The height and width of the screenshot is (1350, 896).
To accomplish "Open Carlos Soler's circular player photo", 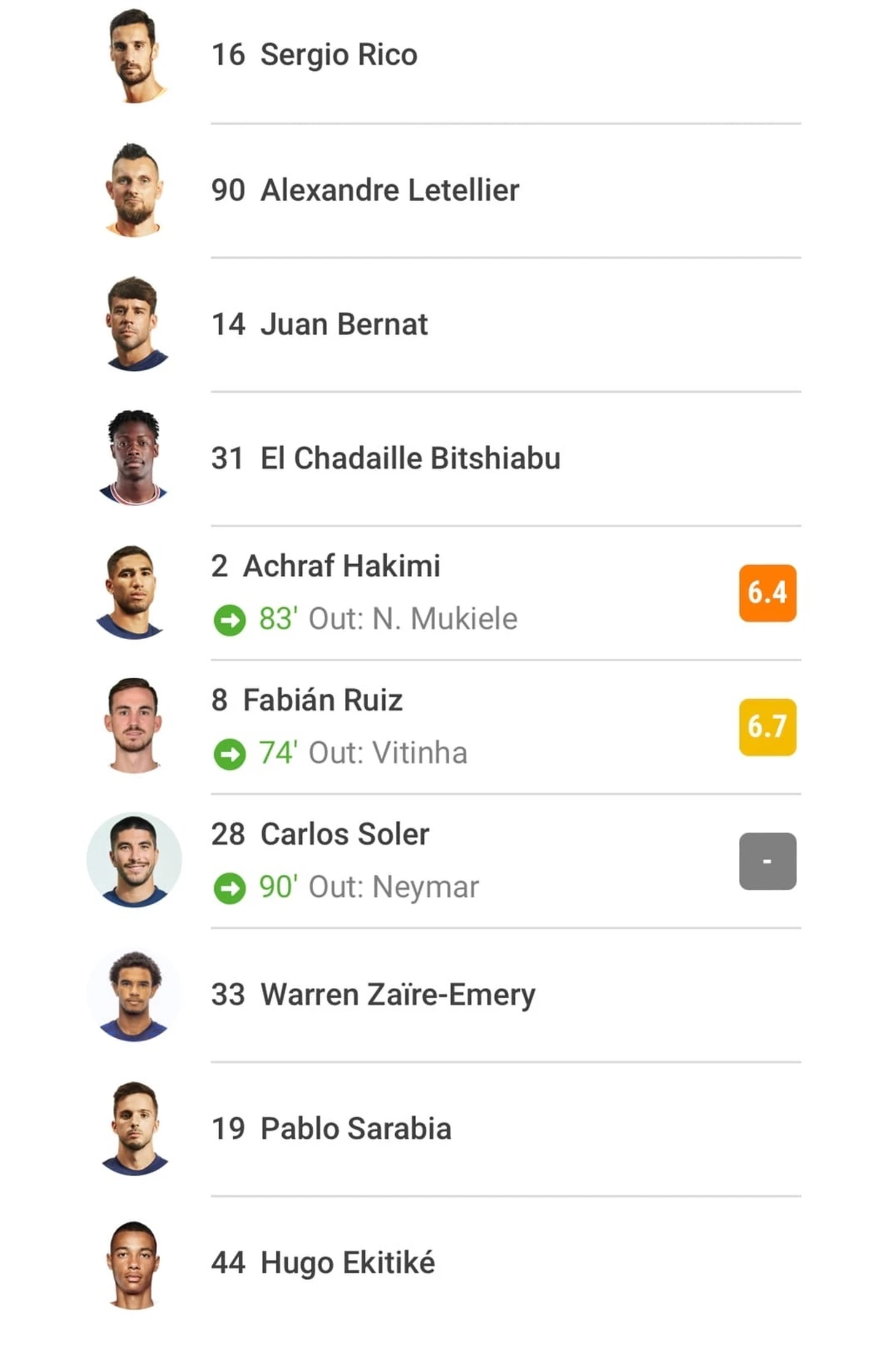I will pyautogui.click(x=134, y=860).
